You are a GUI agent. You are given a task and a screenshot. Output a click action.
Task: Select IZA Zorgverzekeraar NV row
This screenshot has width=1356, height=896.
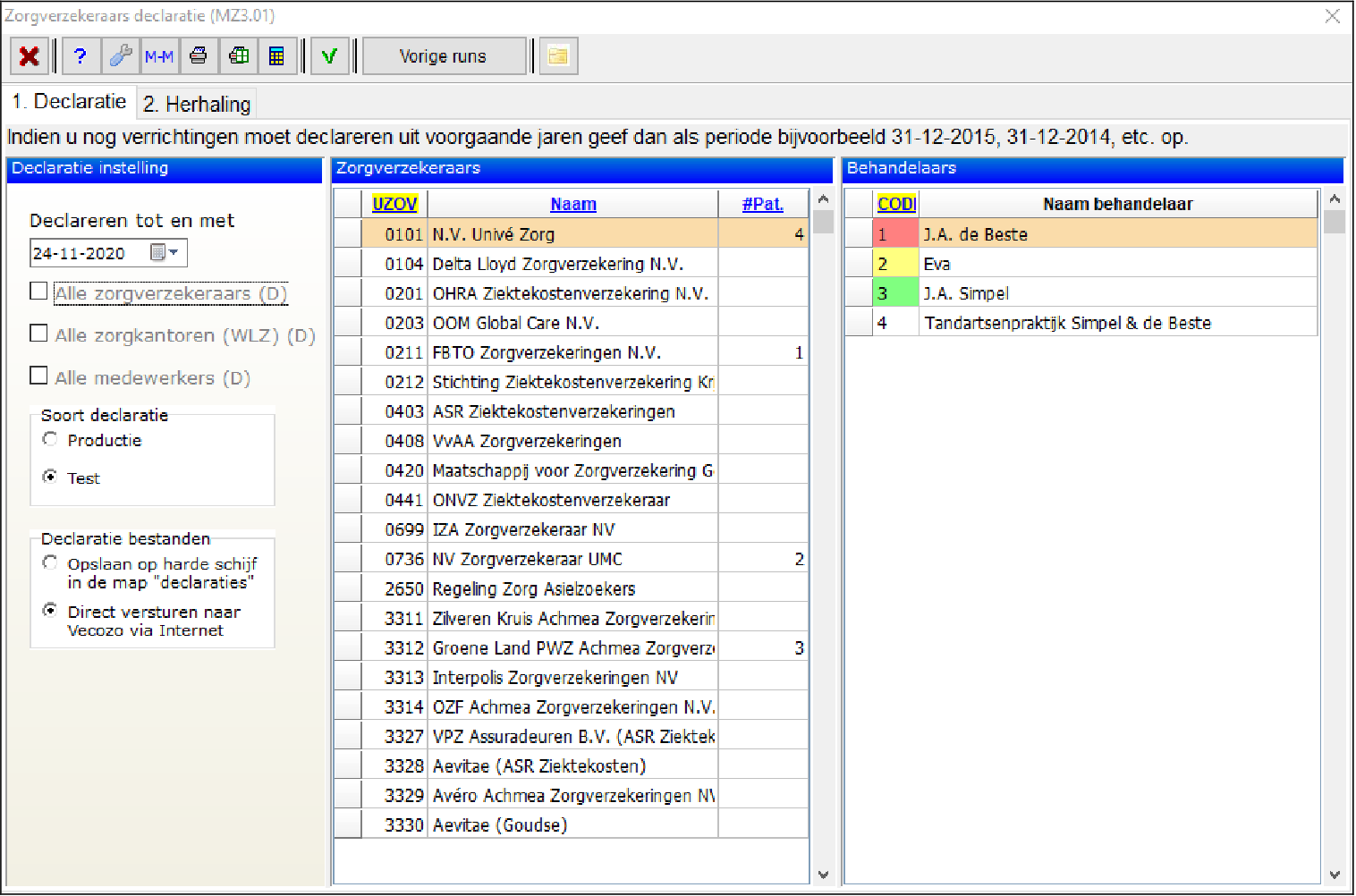tap(573, 529)
